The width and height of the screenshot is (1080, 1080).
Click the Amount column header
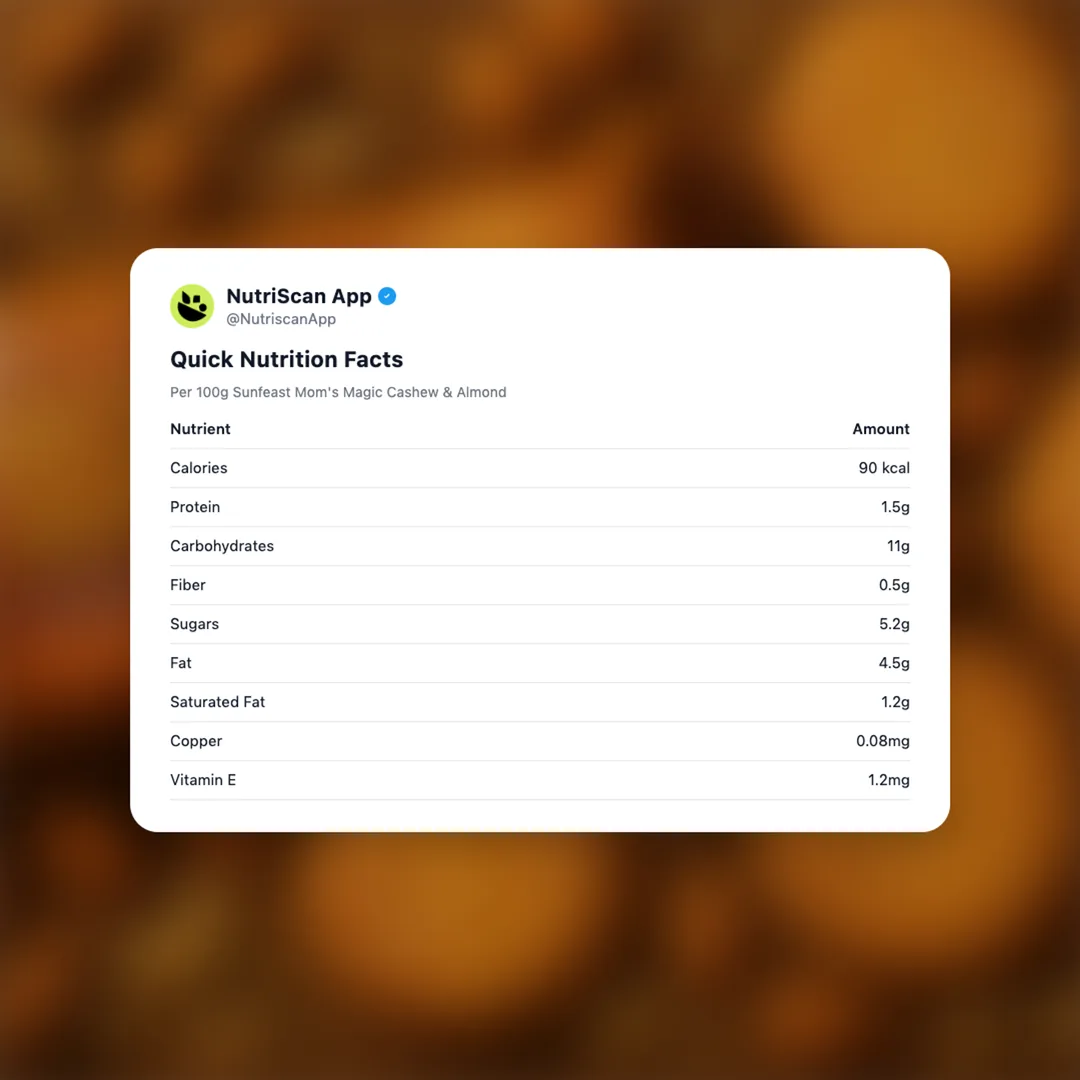pyautogui.click(x=880, y=429)
